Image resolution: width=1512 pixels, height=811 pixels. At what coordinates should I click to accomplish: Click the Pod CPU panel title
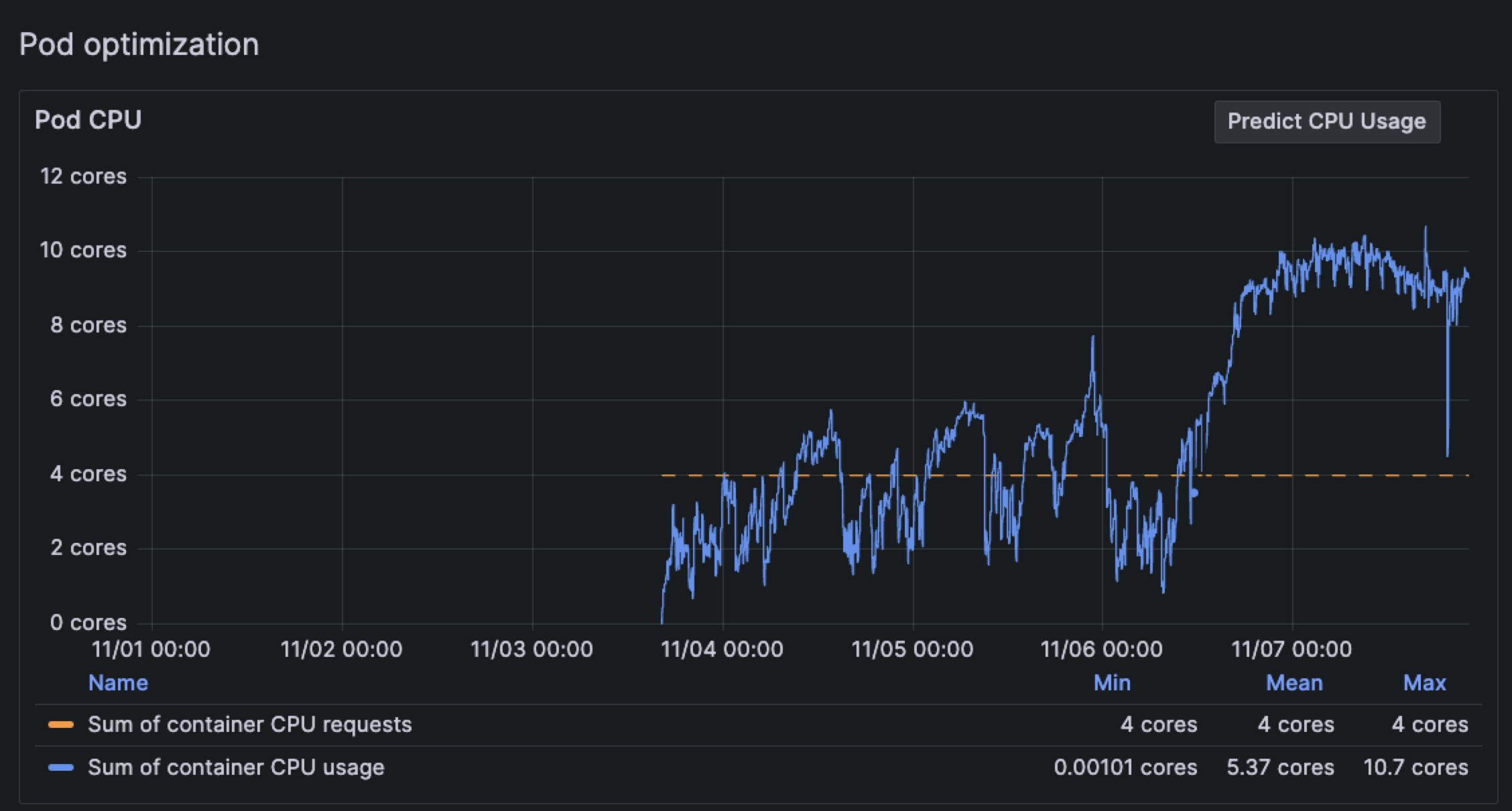pyautogui.click(x=88, y=119)
